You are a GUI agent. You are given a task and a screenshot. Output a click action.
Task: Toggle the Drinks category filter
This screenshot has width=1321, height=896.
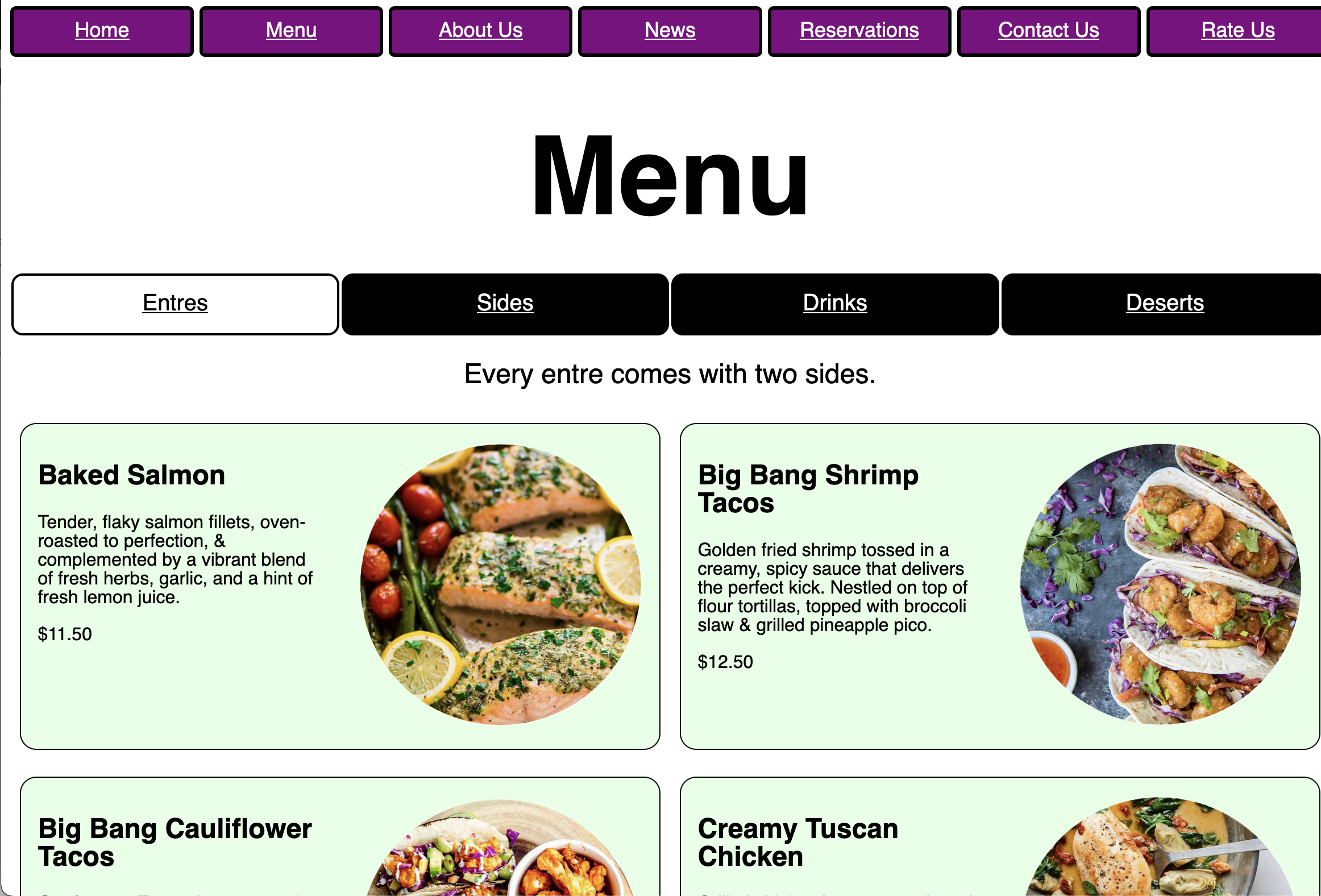pyautogui.click(x=835, y=302)
